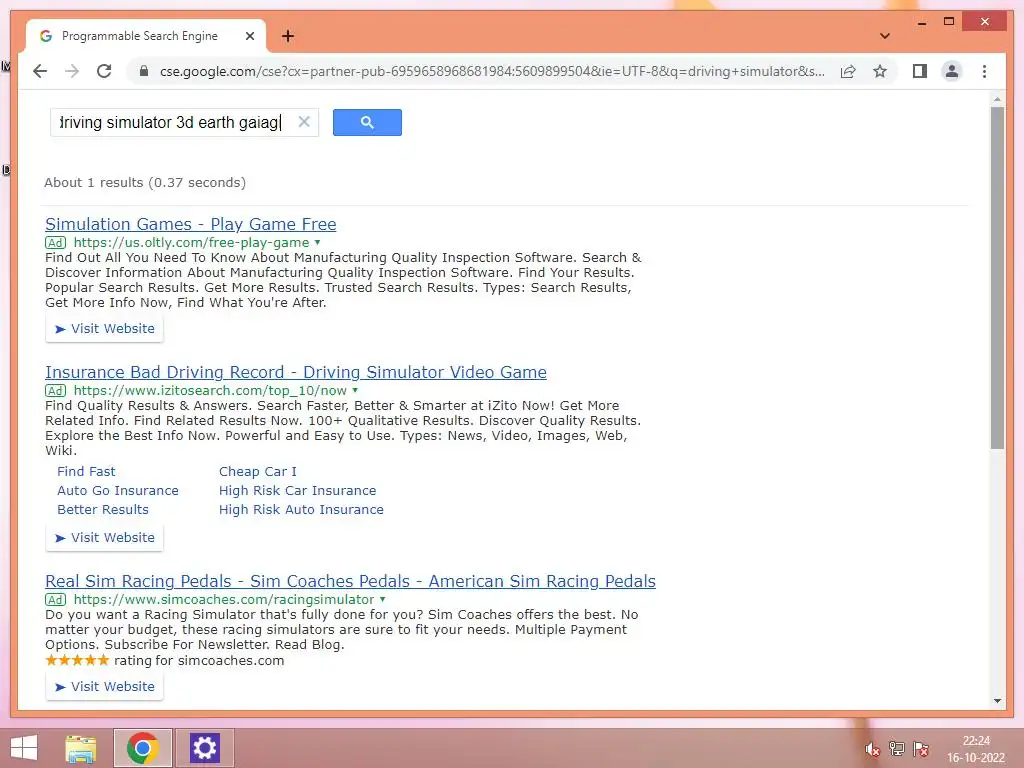The image size is (1024, 768).
Task: Reload the current page
Action: pyautogui.click(x=104, y=71)
